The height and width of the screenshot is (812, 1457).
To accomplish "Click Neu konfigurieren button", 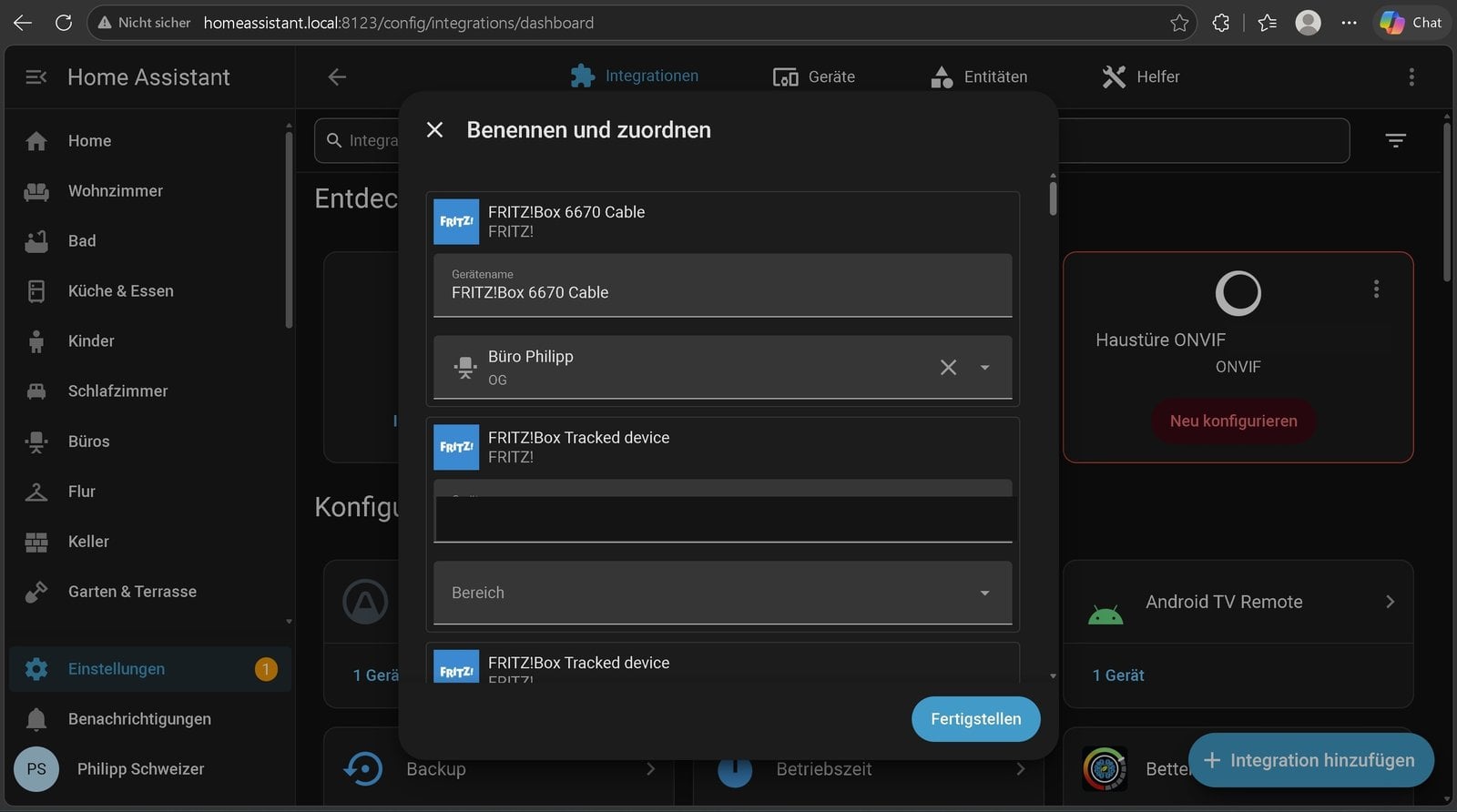I will click(1234, 421).
